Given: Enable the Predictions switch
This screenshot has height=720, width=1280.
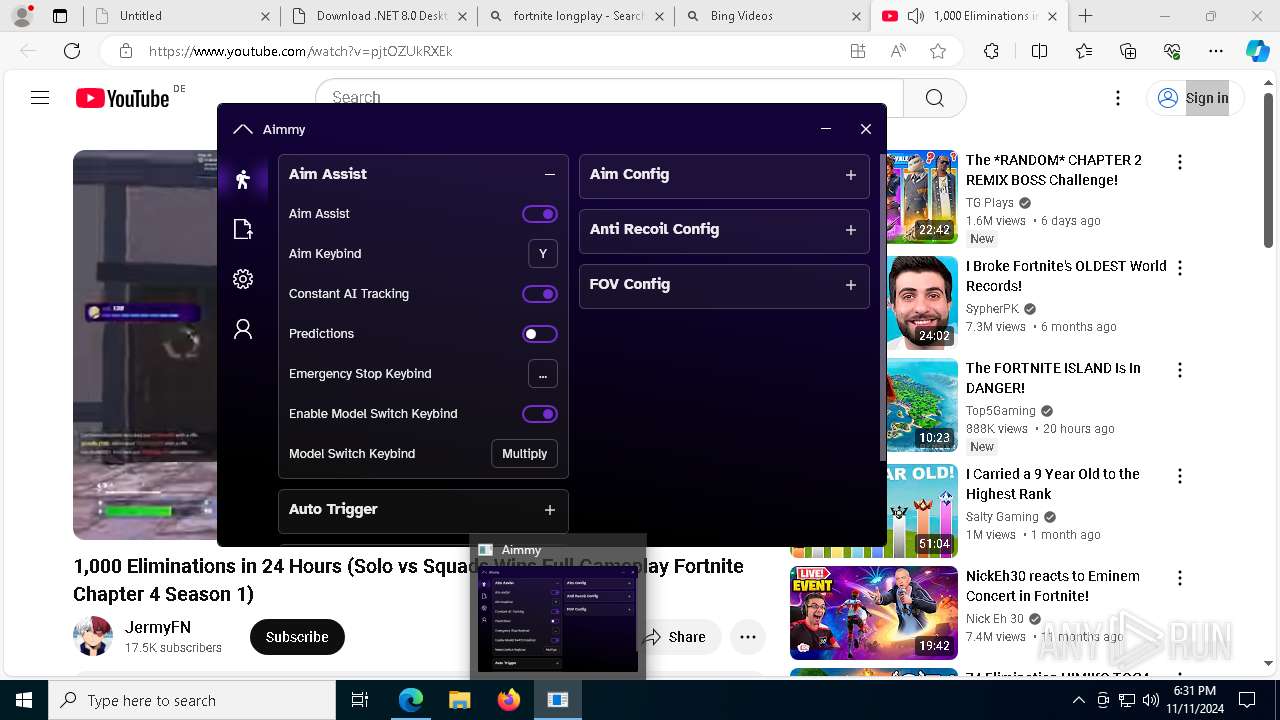Looking at the screenshot, I should (540, 334).
